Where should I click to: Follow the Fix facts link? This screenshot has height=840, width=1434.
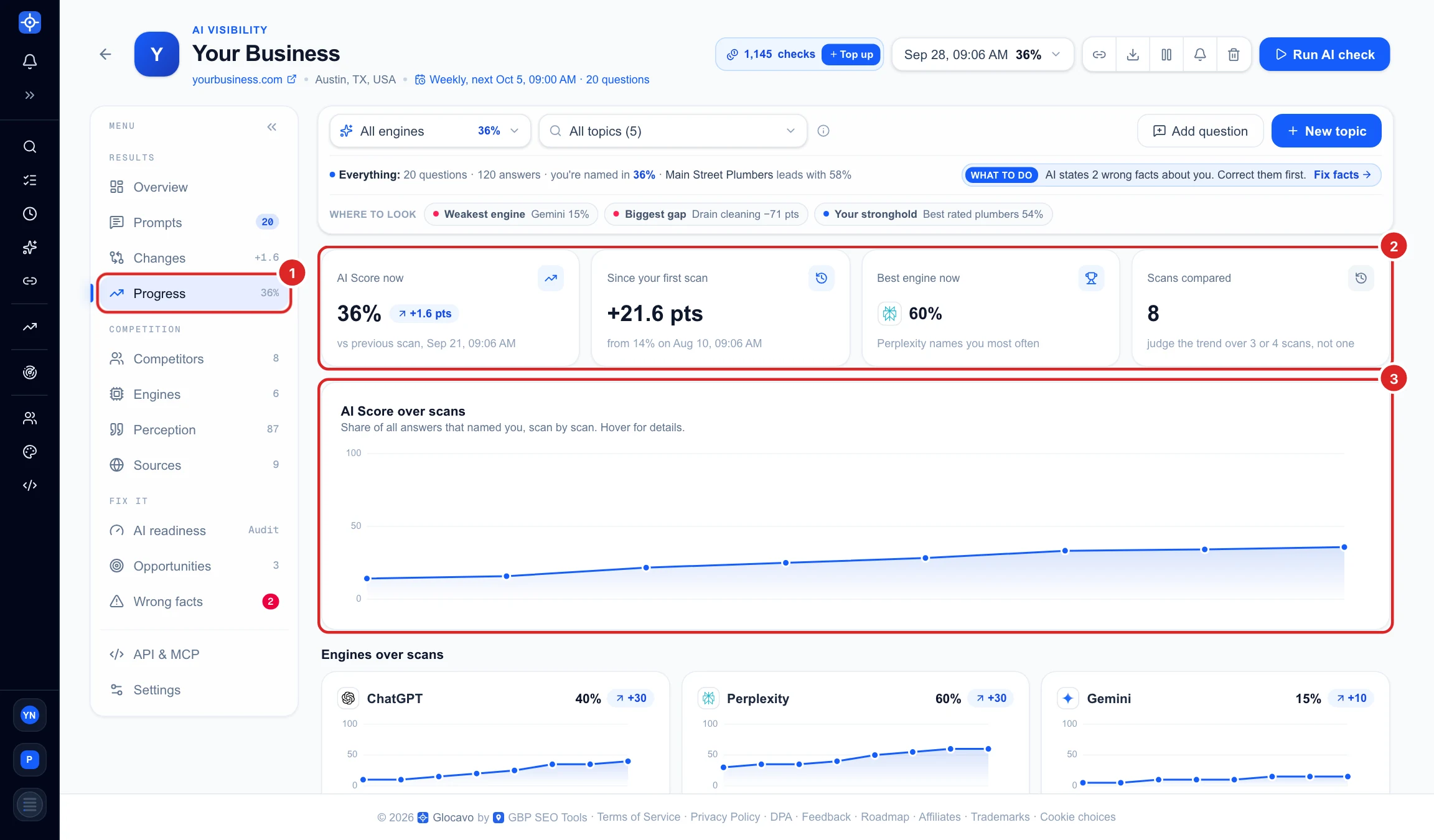(1342, 175)
